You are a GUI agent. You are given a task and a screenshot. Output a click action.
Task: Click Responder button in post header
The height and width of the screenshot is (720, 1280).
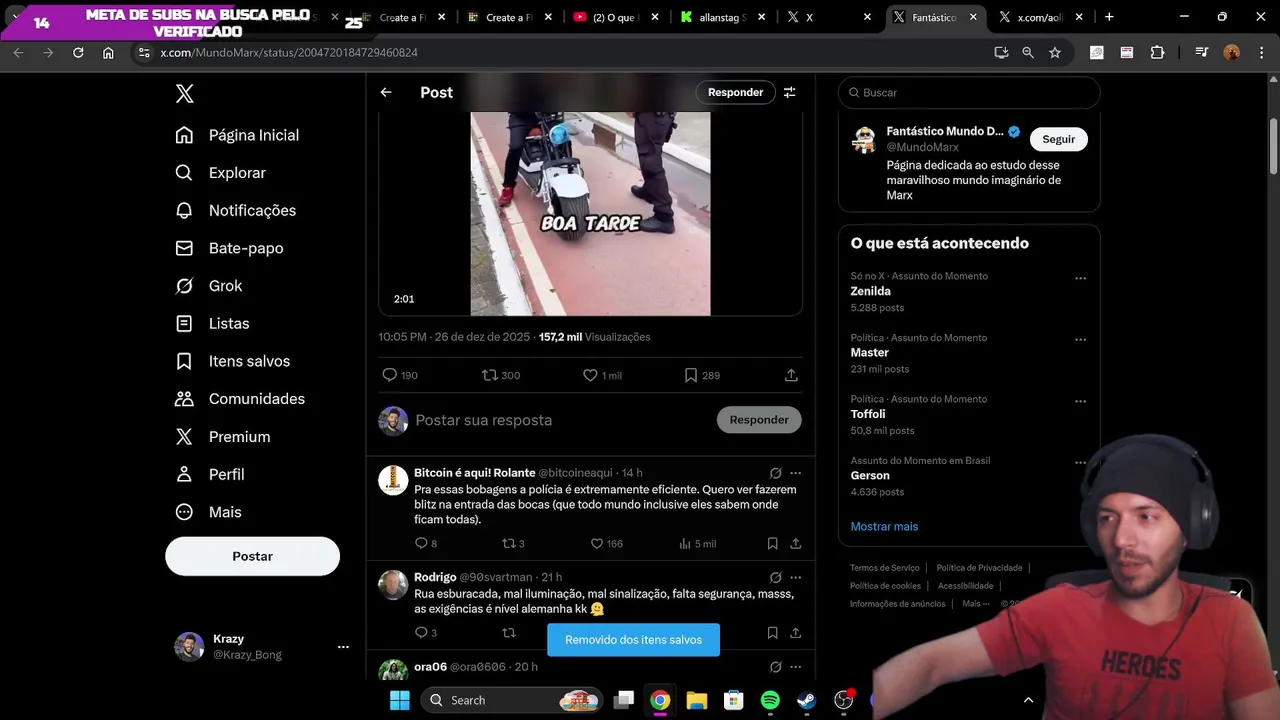pyautogui.click(x=735, y=92)
